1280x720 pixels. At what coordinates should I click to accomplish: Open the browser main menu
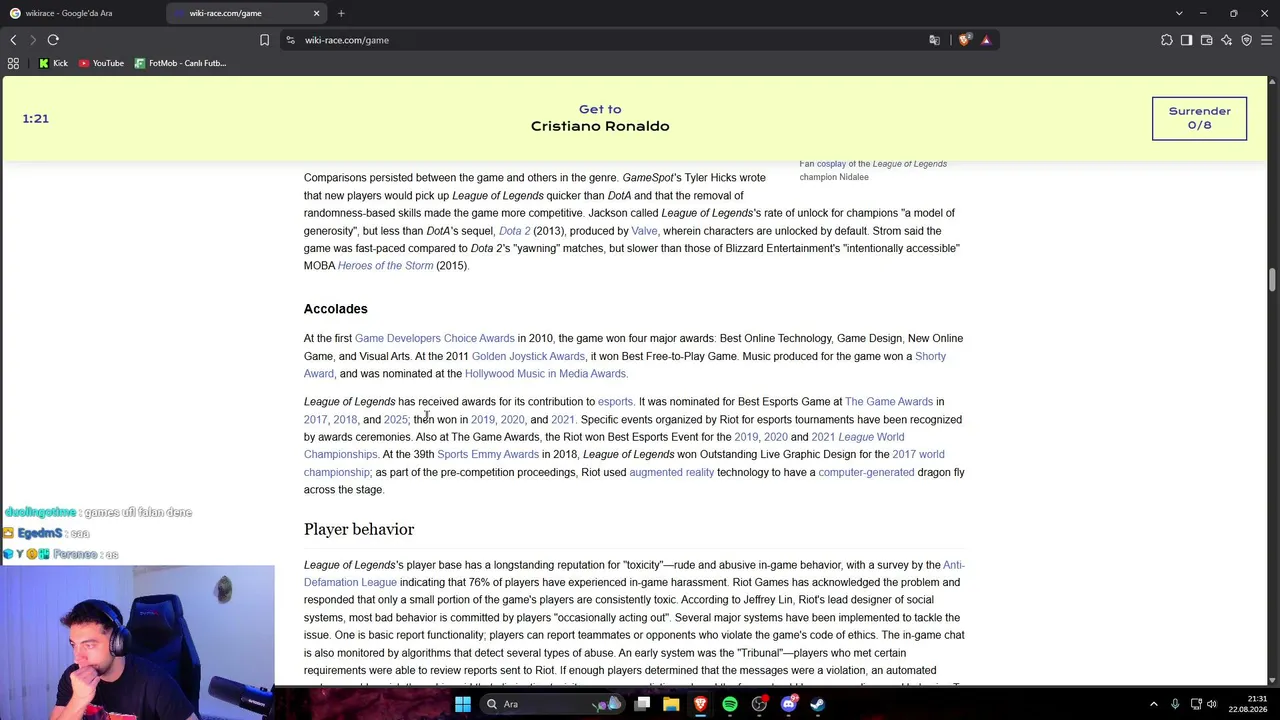point(1266,40)
